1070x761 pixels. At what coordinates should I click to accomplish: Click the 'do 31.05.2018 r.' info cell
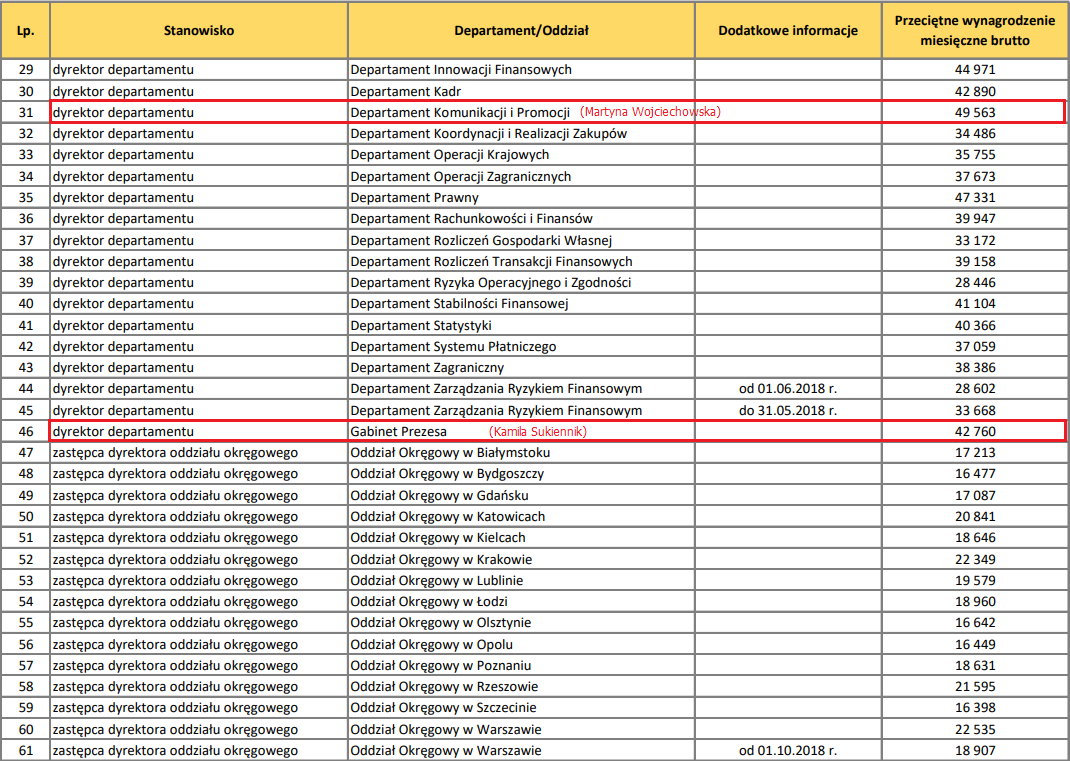point(788,410)
